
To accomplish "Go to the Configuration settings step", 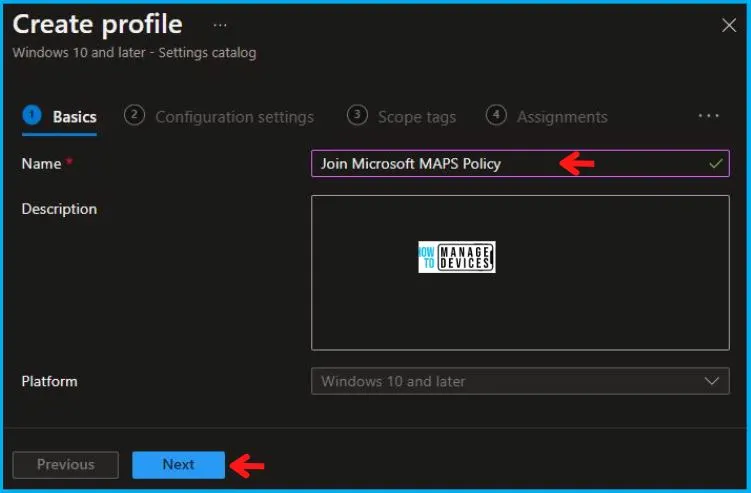I will click(219, 117).
